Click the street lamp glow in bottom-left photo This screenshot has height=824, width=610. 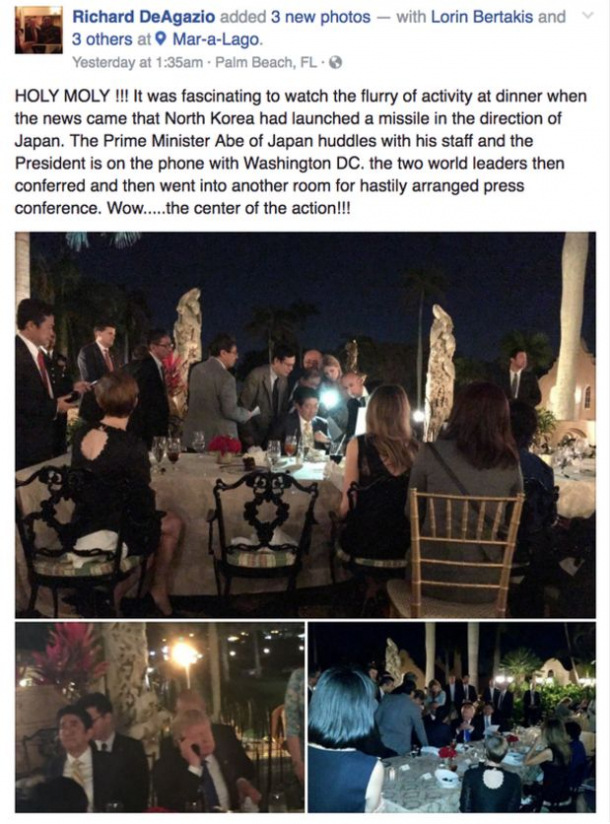point(185,655)
